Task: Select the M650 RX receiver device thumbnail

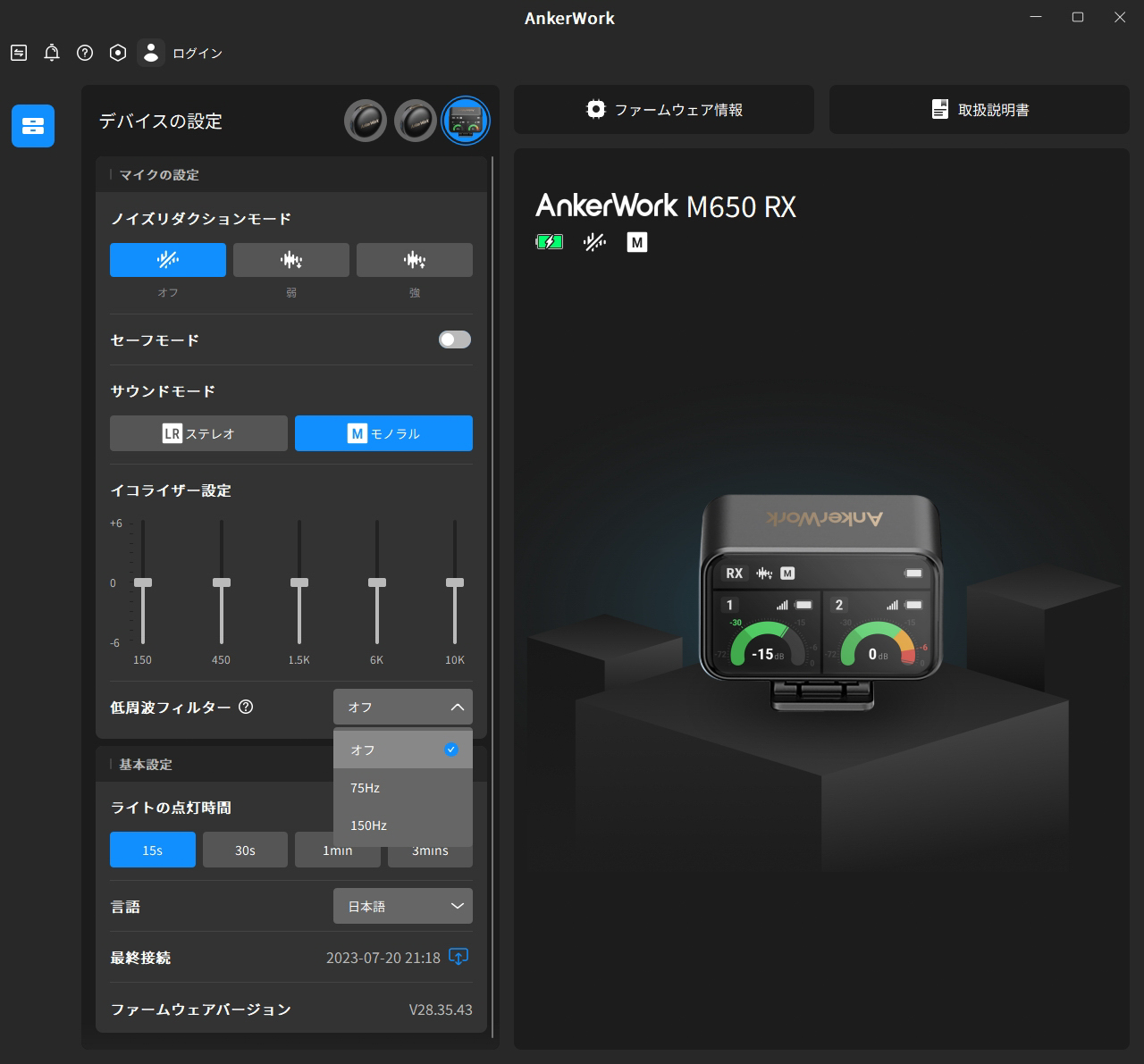Action: [466, 121]
